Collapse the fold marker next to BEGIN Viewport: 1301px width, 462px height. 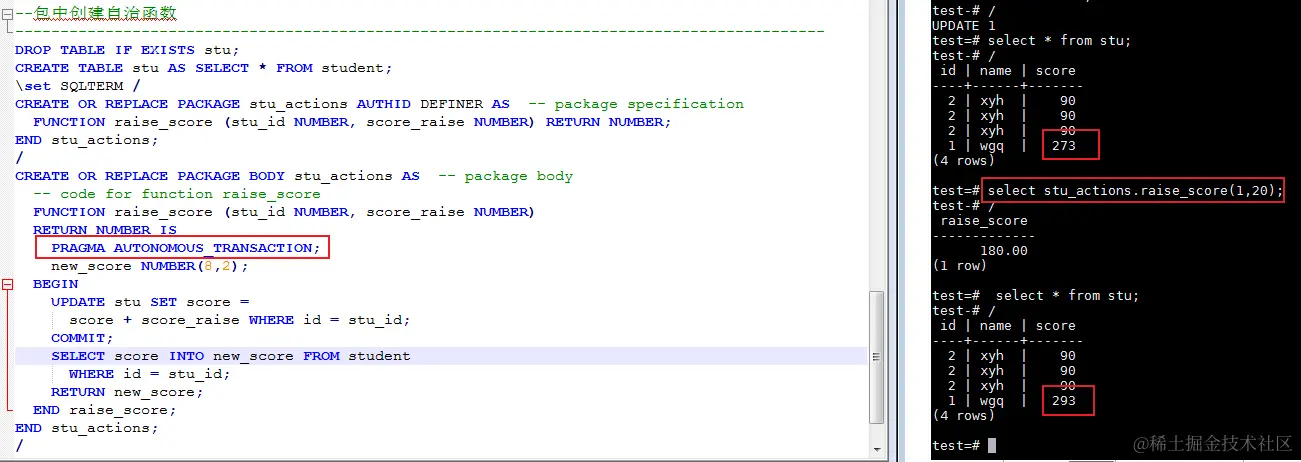coord(8,284)
